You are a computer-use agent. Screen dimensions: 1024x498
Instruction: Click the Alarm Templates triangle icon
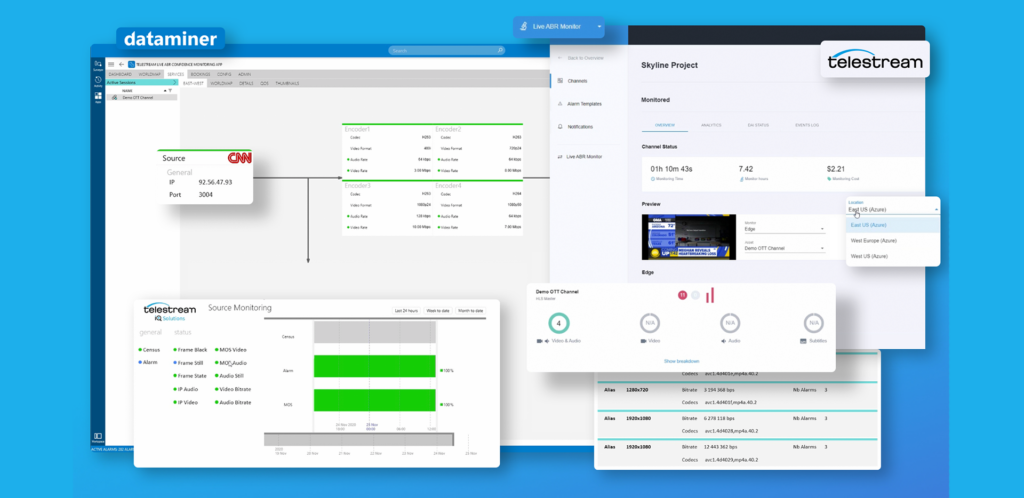[560, 104]
